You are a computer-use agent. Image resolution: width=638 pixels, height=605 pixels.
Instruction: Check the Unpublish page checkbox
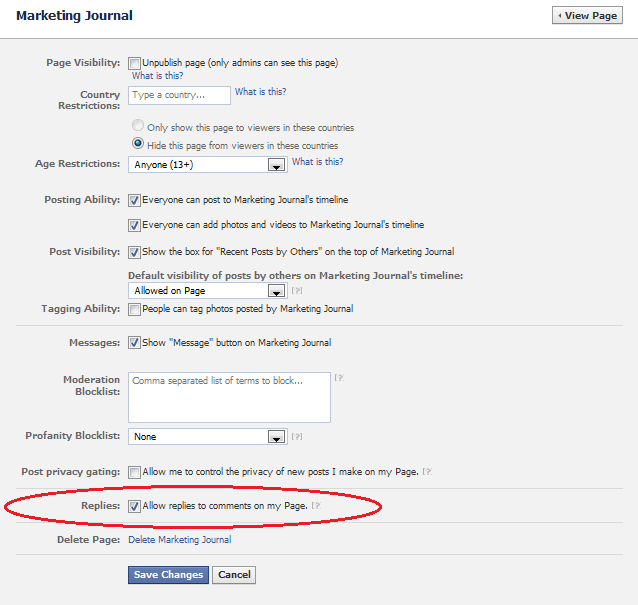pyautogui.click(x=134, y=63)
